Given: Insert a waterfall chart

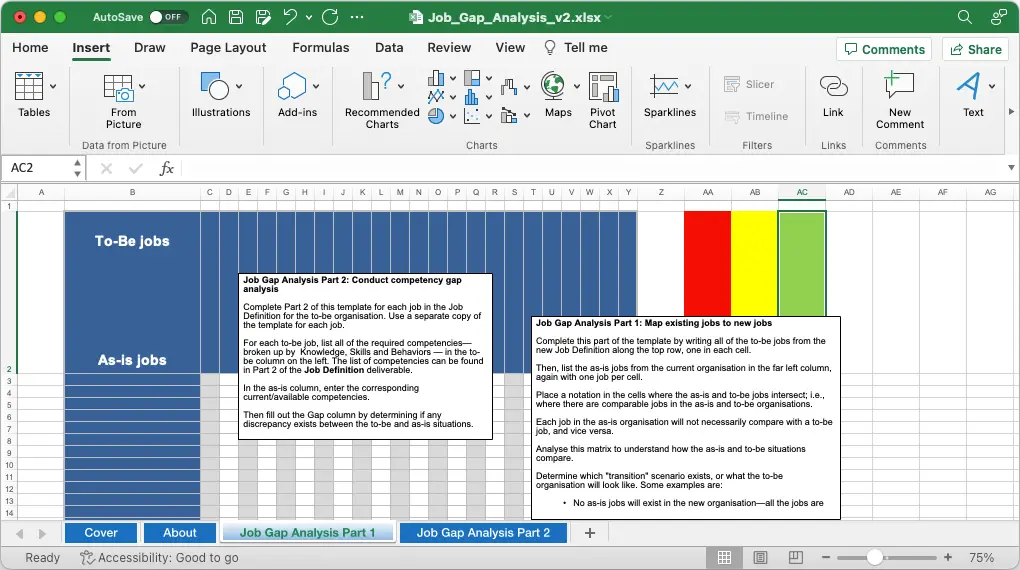Looking at the screenshot, I should [509, 87].
